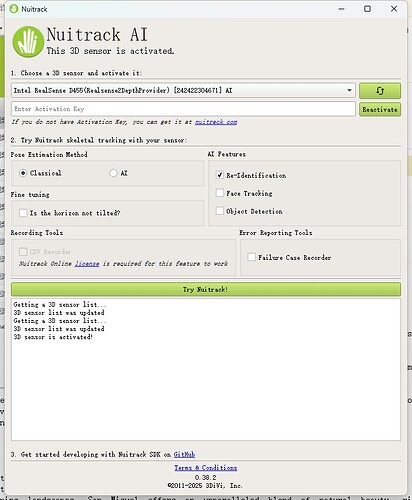Screen dimensions: 412x500
Task: Click the green refresh sensor list icon
Action: tap(380, 91)
